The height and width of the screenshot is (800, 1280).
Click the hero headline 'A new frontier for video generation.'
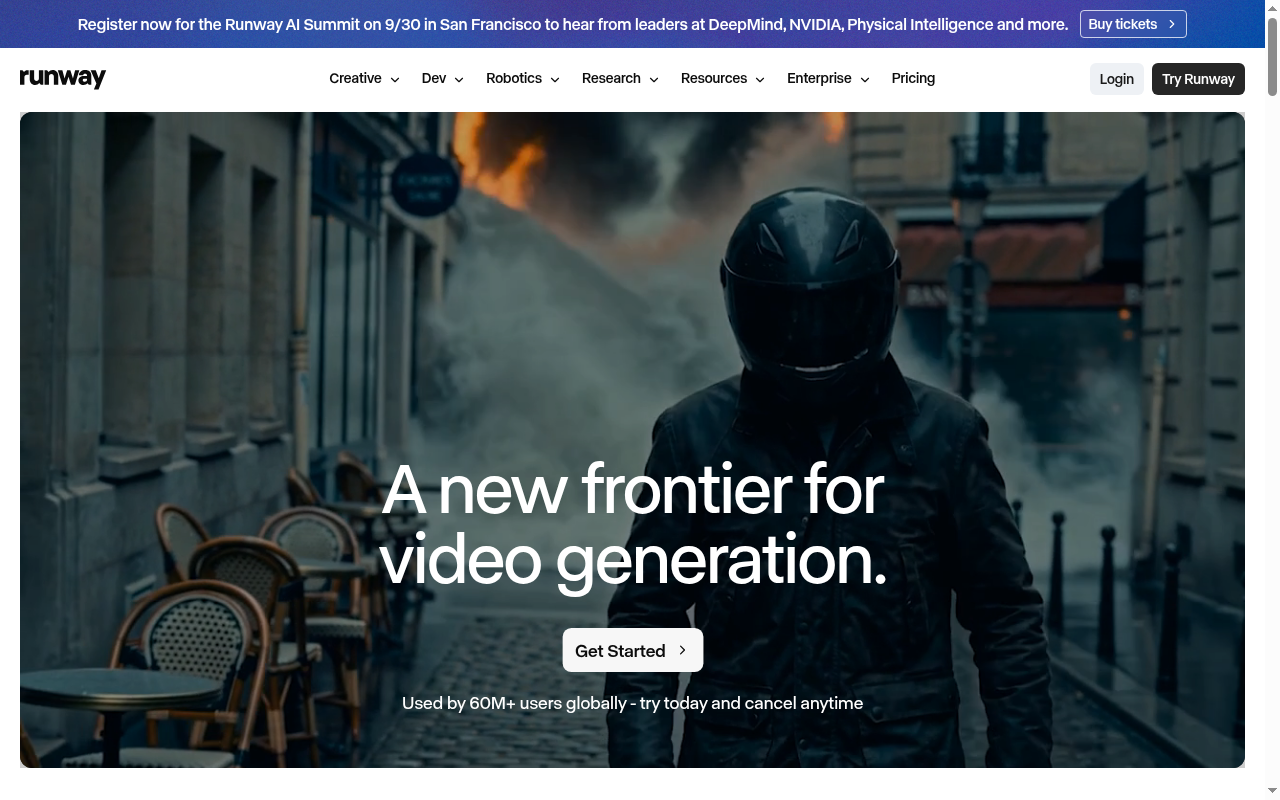pos(633,524)
